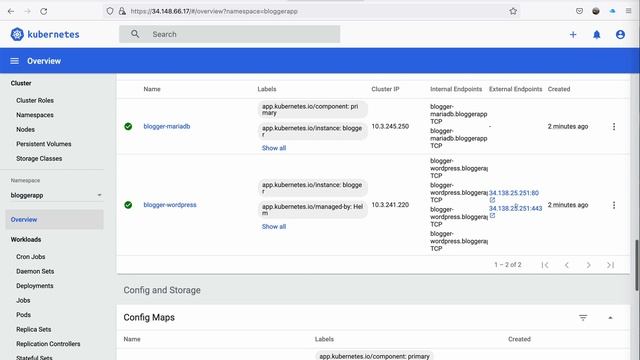Open Storage Classes in sidebar
Image resolution: width=640 pixels, height=360 pixels.
point(39,158)
